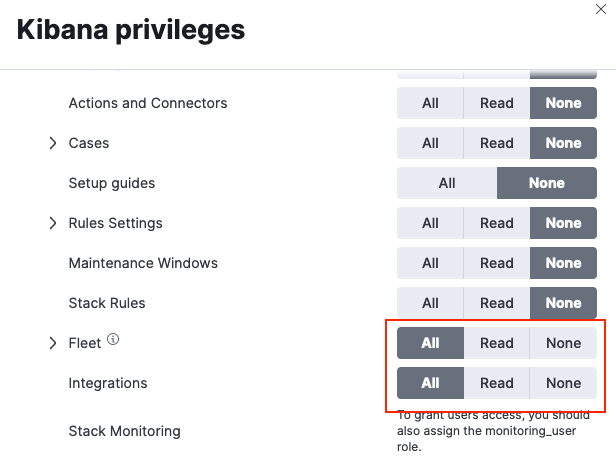Set Actions and Connectors to All
The image size is (616, 469).
tap(430, 103)
